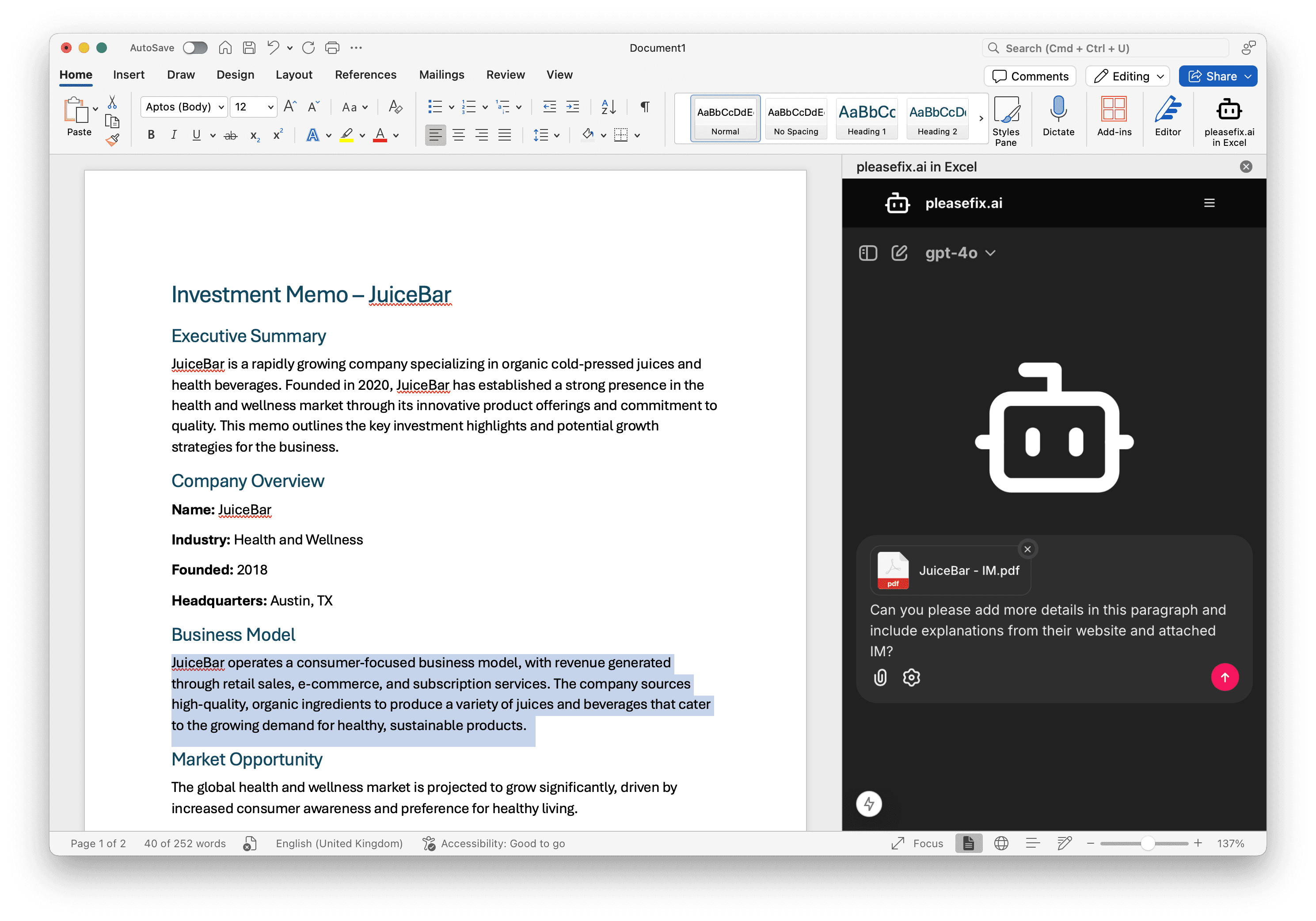Adjust the zoom slider handle

pos(1147,843)
